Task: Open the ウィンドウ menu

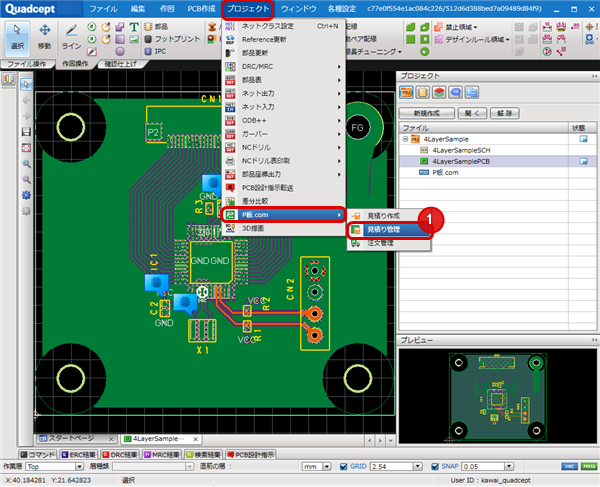Action: [297, 8]
